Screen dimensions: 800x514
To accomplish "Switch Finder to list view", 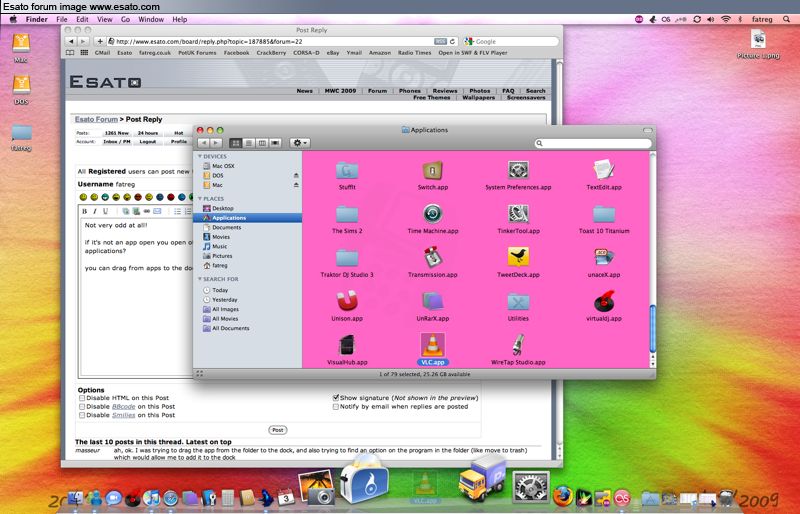I will 248,143.
